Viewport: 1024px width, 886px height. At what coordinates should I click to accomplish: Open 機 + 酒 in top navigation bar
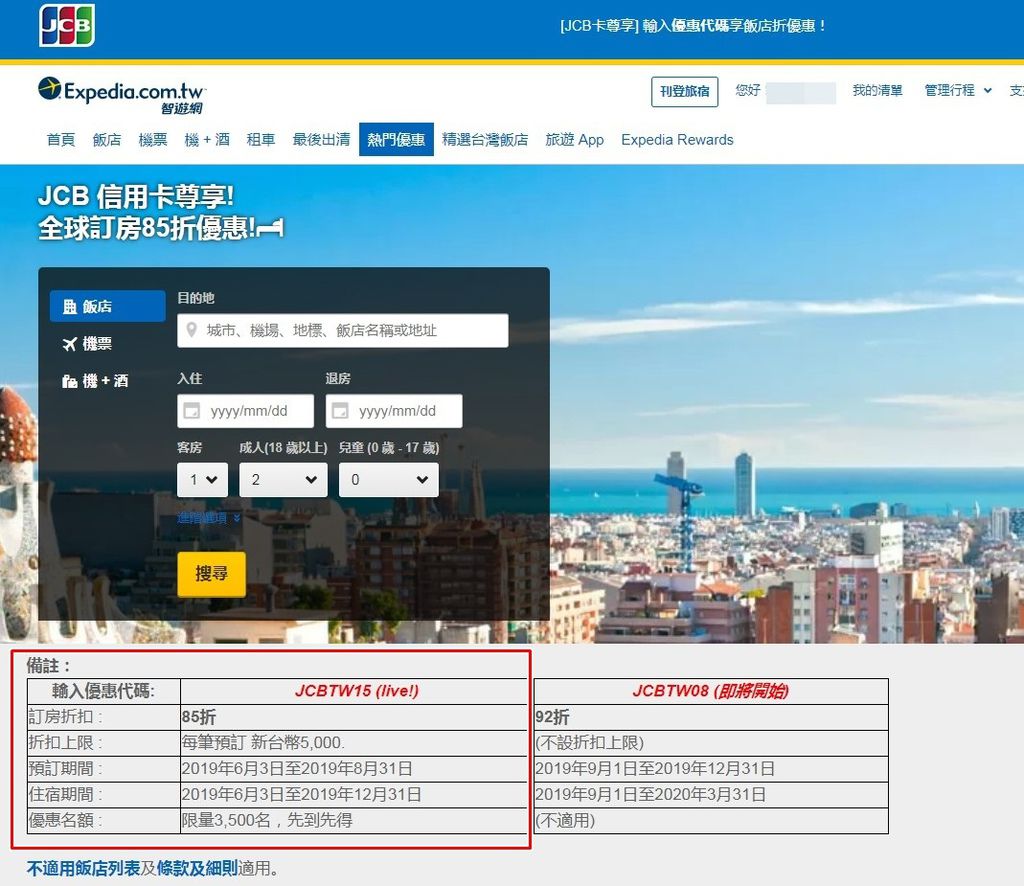(207, 140)
